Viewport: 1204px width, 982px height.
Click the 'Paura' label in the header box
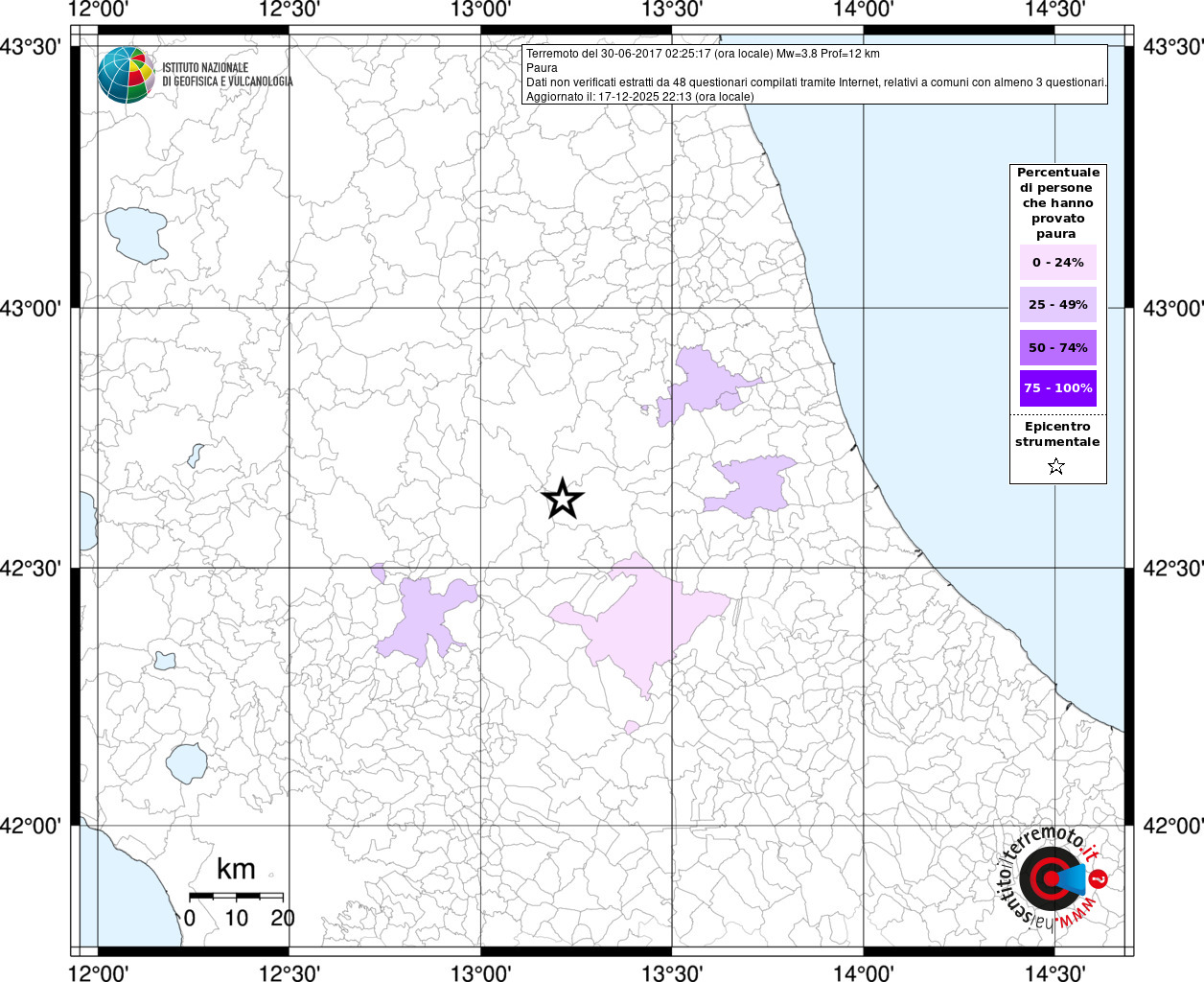pos(542,68)
